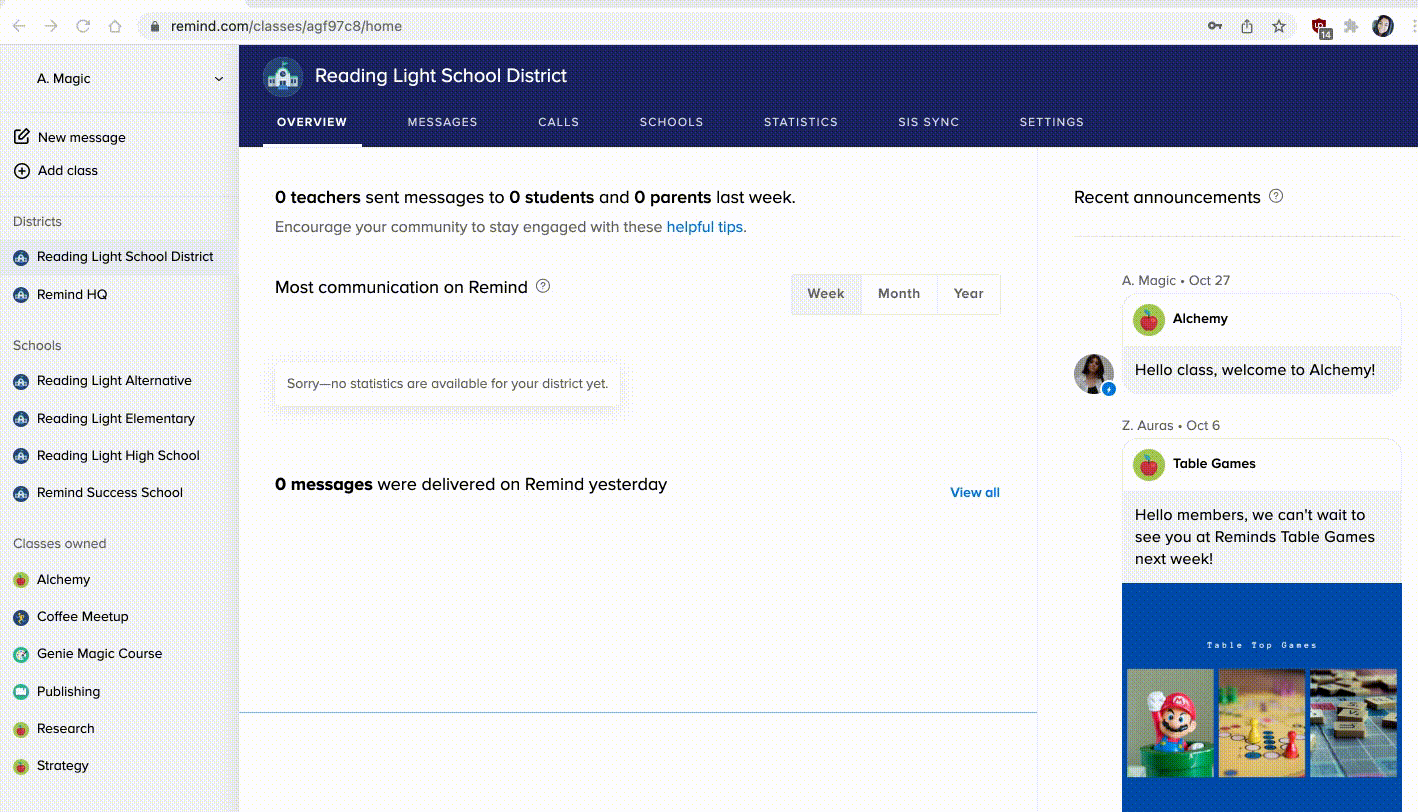
Task: Click the browser share icon
Action: click(x=1247, y=26)
